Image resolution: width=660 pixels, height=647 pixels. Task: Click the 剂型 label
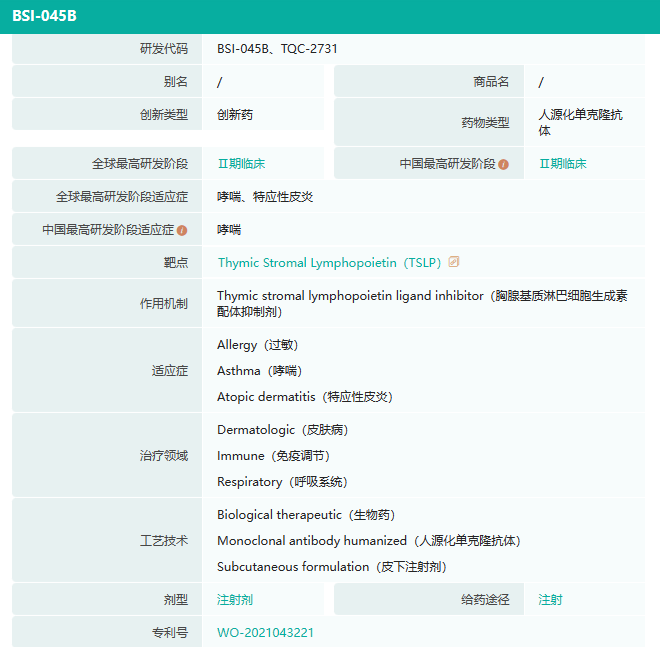tap(176, 599)
